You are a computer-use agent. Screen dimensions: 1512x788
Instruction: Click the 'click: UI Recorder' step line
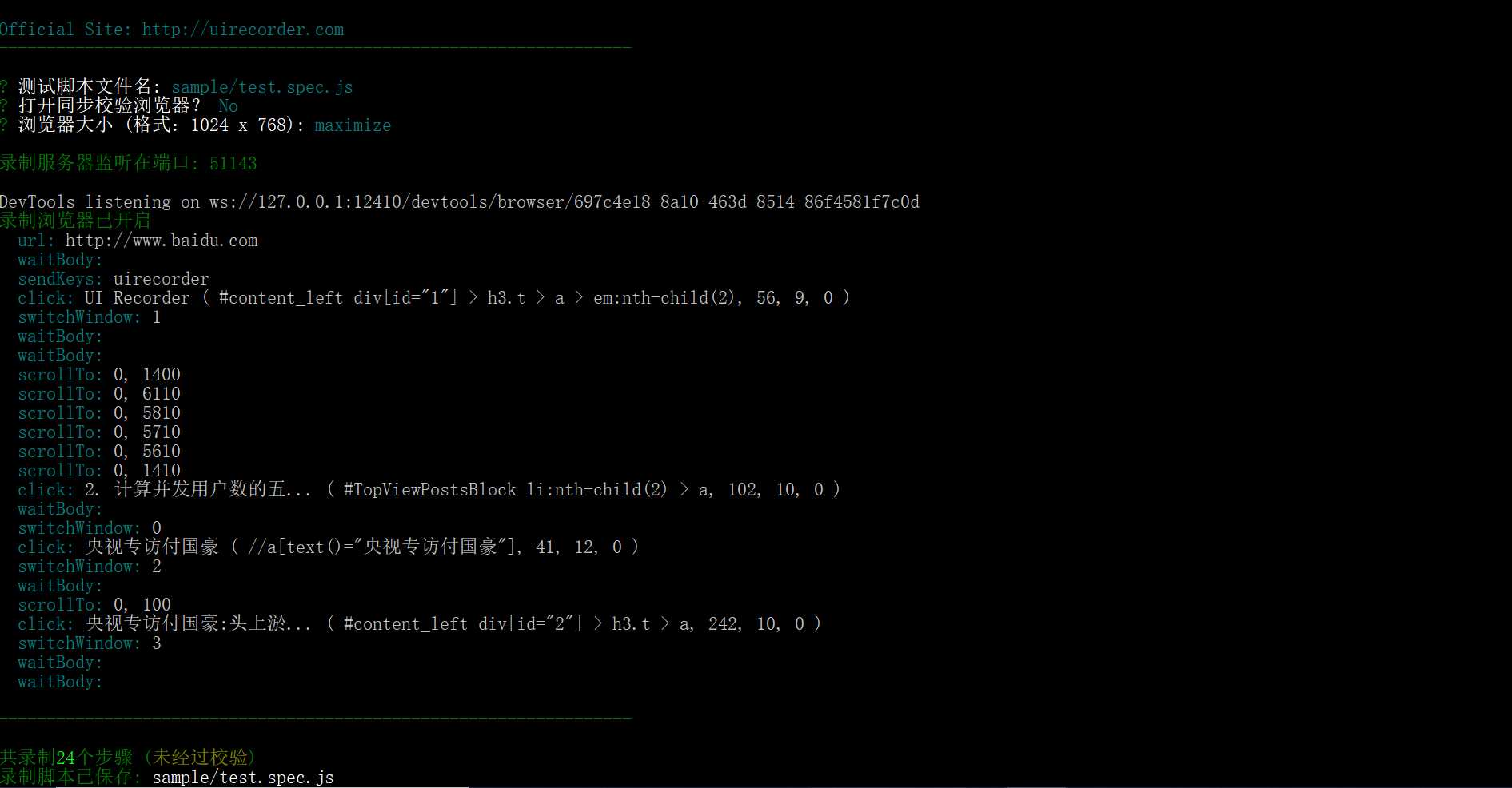[433, 298]
